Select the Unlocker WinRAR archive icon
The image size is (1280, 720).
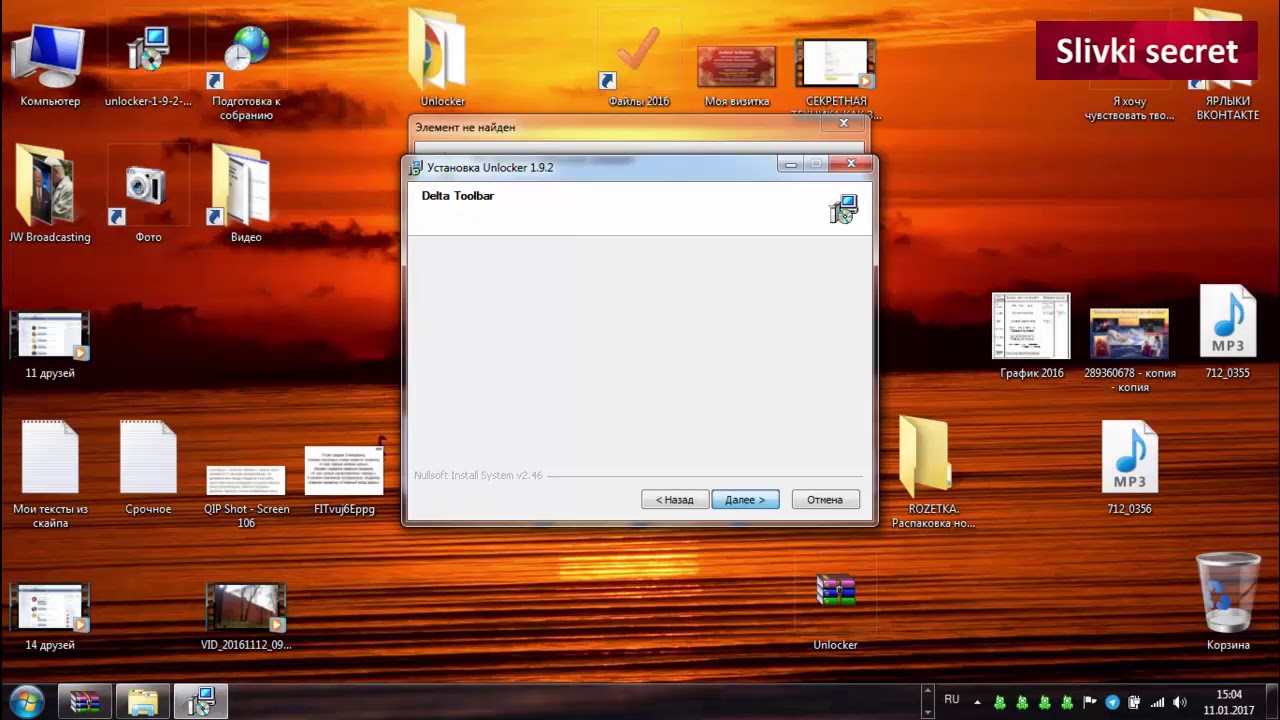(x=835, y=611)
